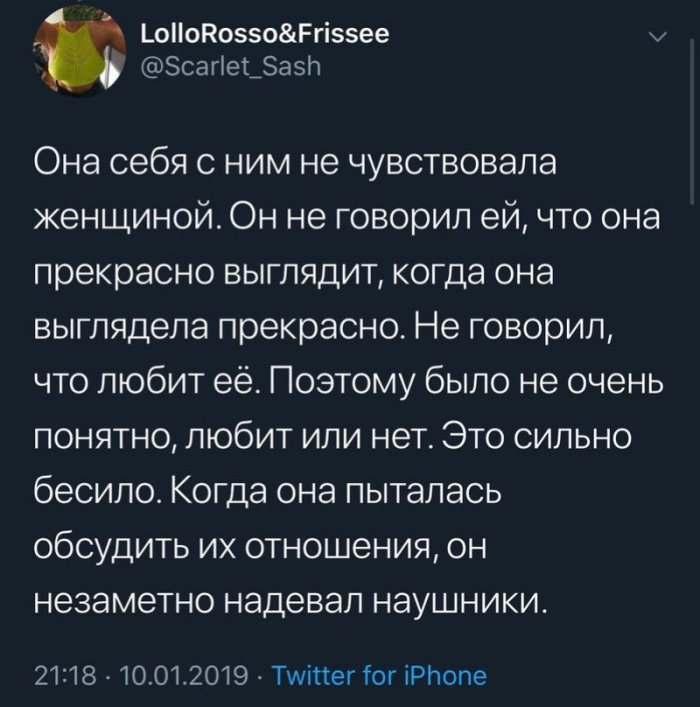Screen dimensions: 700x707
Task: Open the tweet options chevron menu
Action: [659, 38]
